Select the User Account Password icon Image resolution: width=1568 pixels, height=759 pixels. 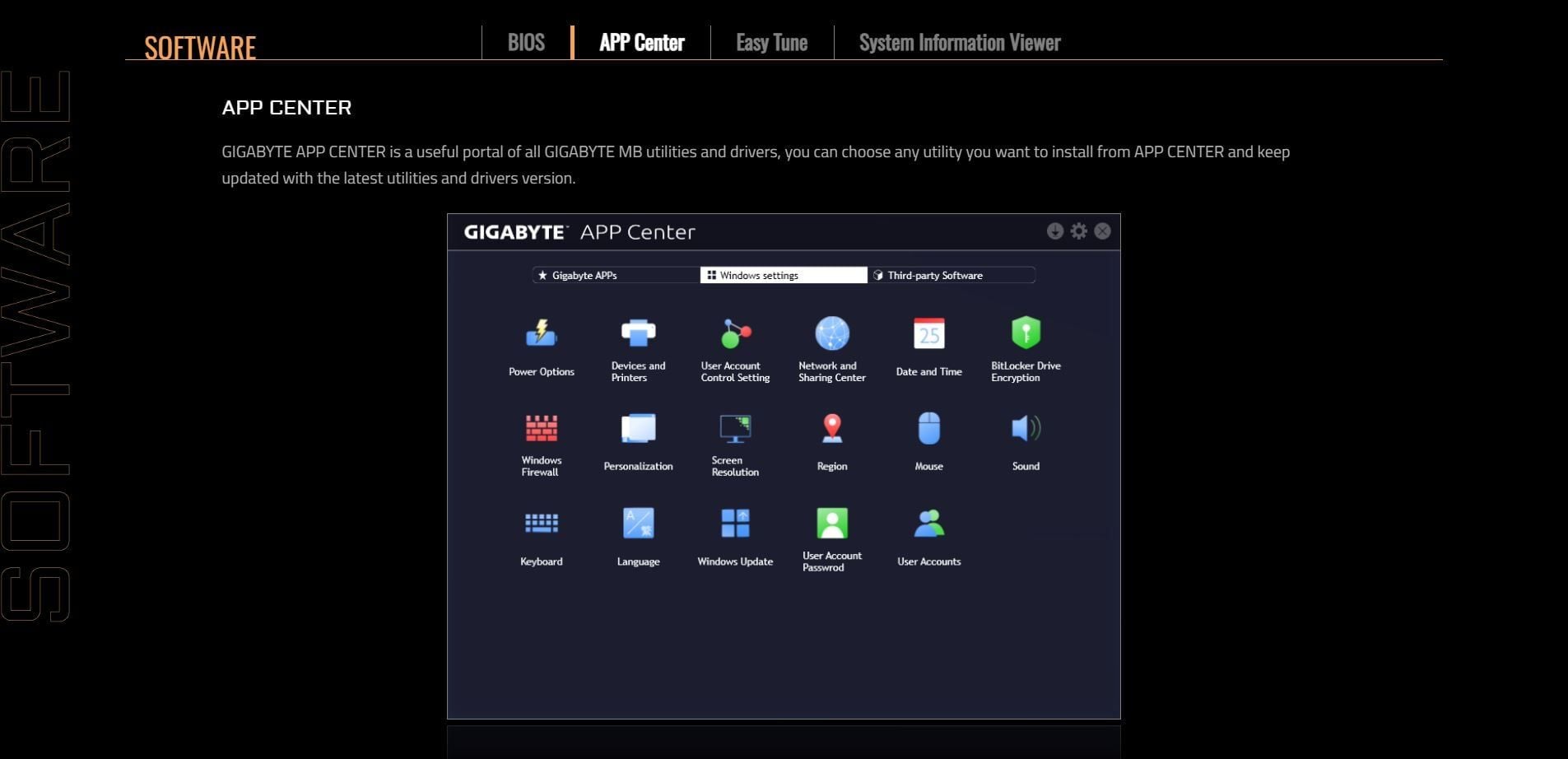(x=831, y=524)
